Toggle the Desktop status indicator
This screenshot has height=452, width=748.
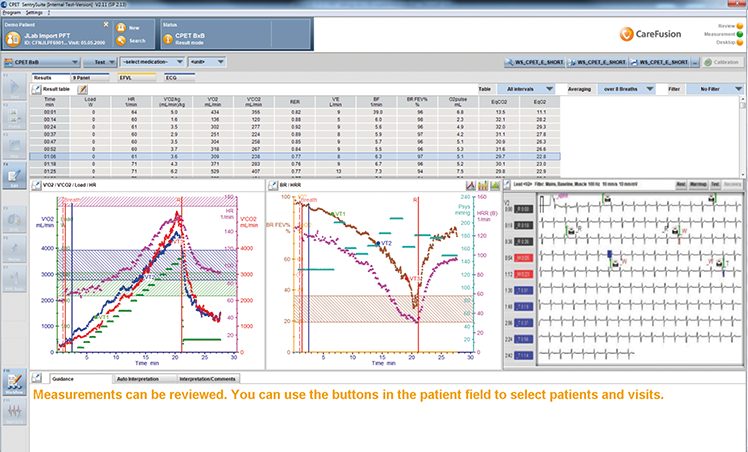[x=740, y=42]
